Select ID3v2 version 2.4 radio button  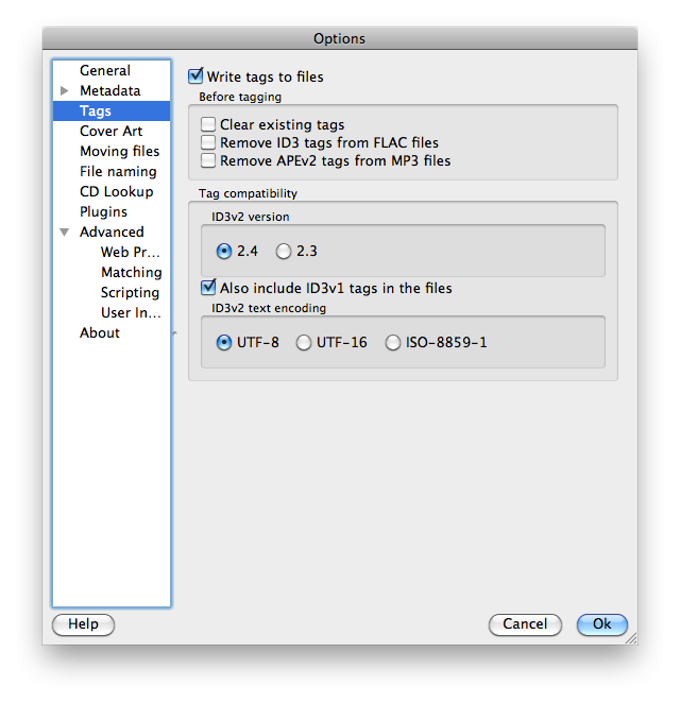pyautogui.click(x=224, y=251)
